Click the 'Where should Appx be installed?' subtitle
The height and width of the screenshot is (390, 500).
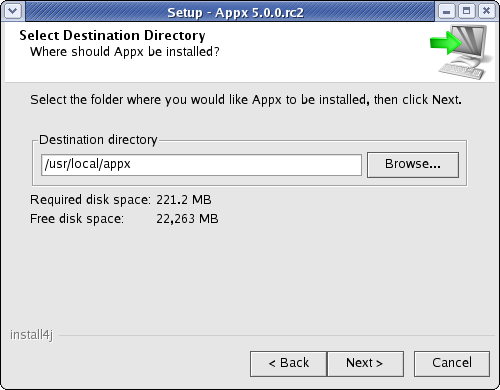(x=125, y=52)
